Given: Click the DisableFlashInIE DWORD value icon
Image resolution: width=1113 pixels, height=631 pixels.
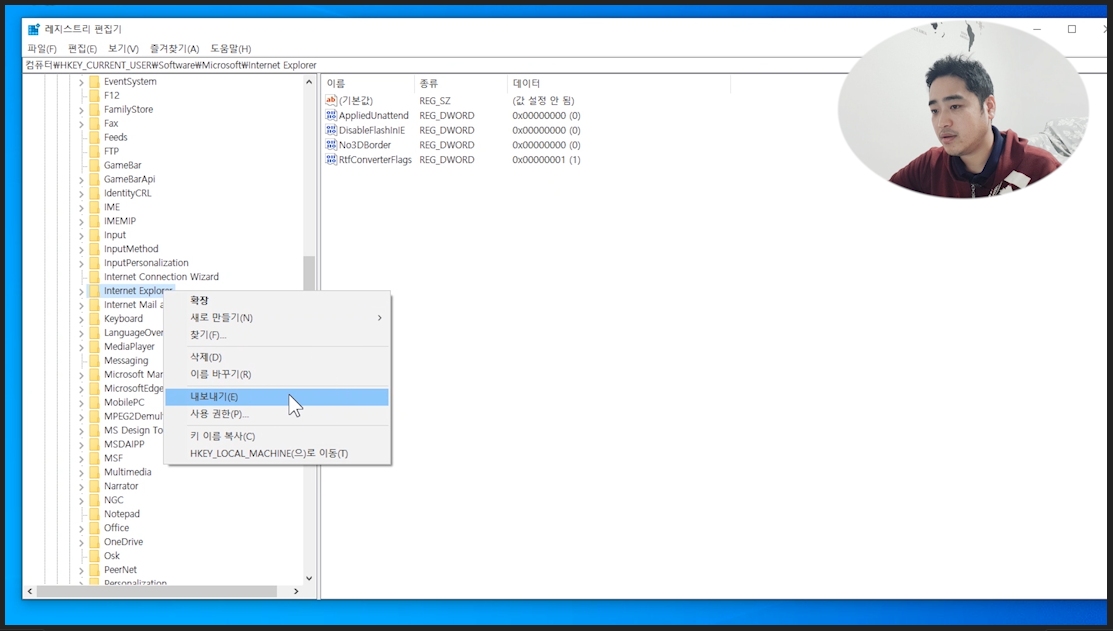Looking at the screenshot, I should pyautogui.click(x=331, y=130).
